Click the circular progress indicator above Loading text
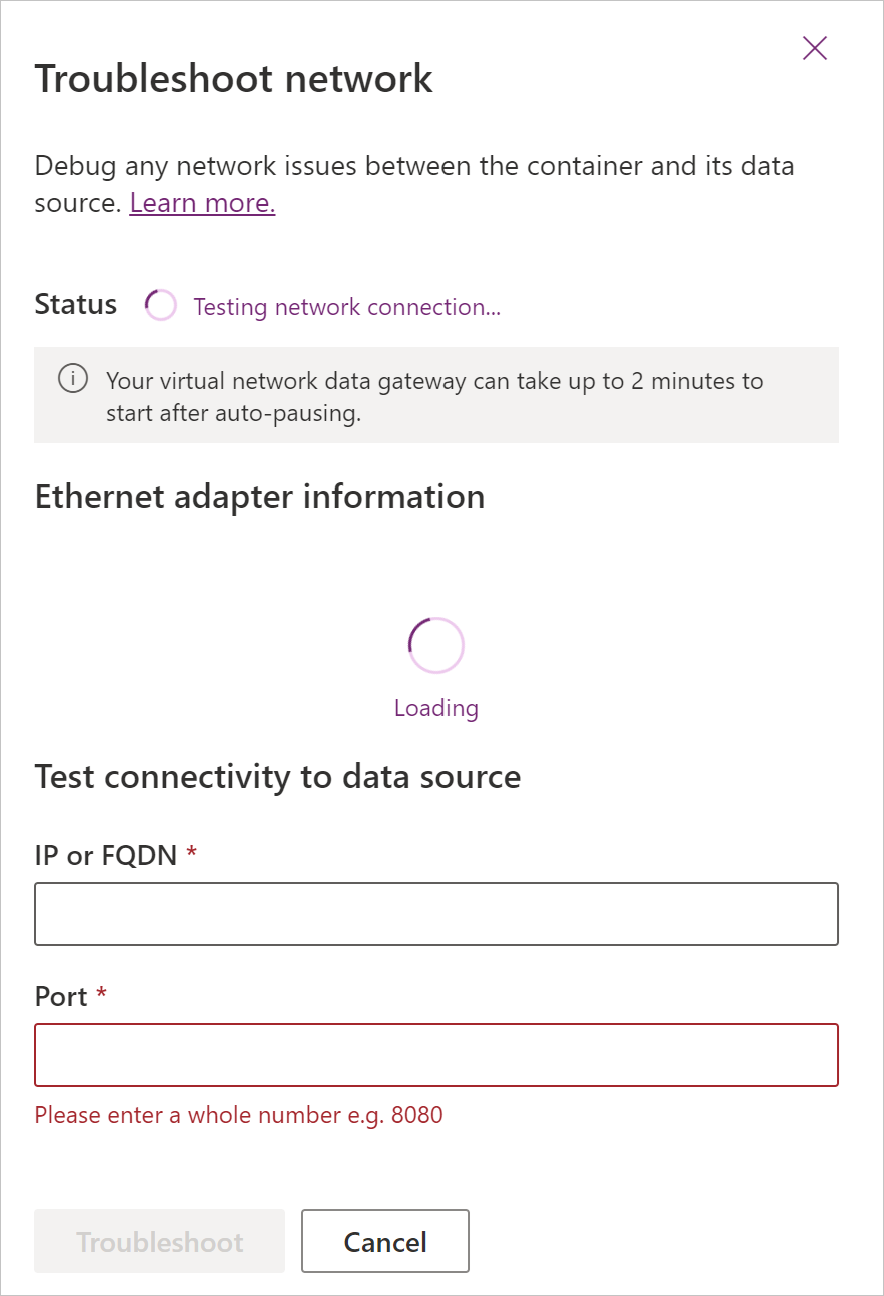 coord(435,644)
